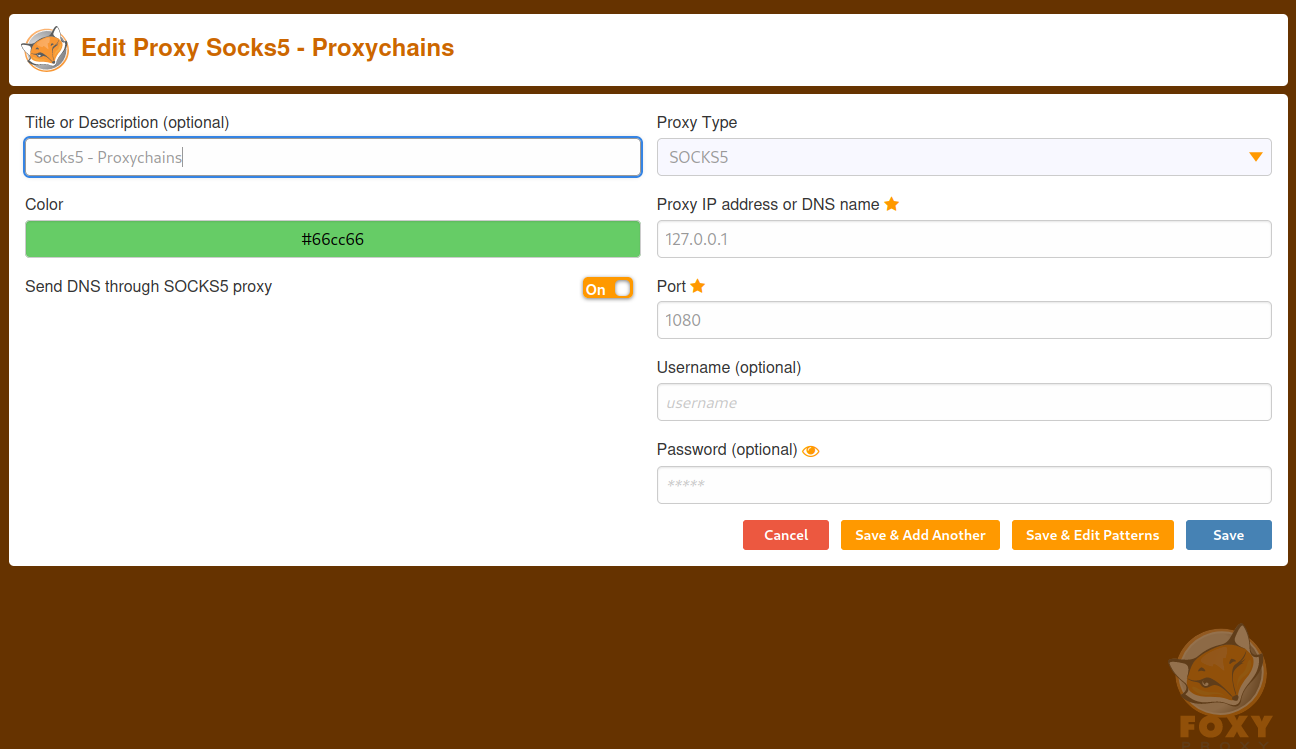Click the Save button
Viewport: 1296px width, 749px height.
coord(1228,534)
